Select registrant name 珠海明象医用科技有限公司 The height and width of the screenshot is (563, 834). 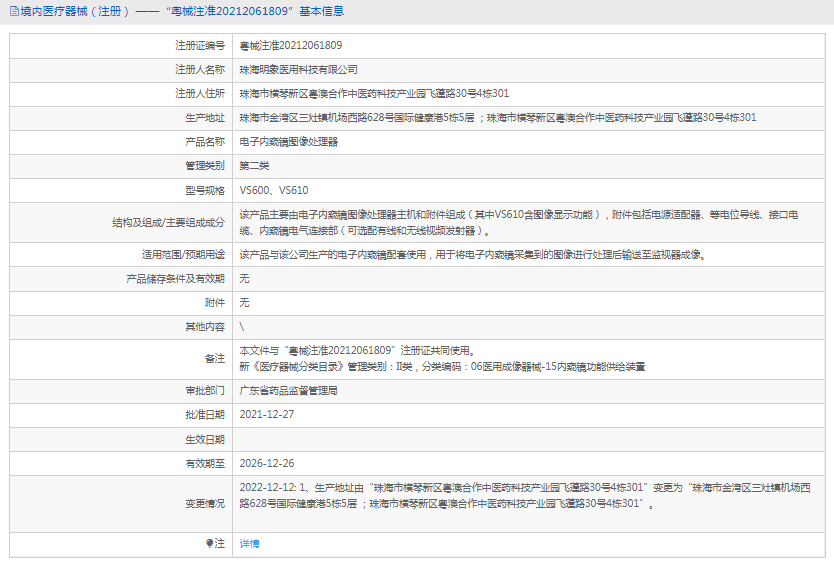pyautogui.click(x=298, y=70)
